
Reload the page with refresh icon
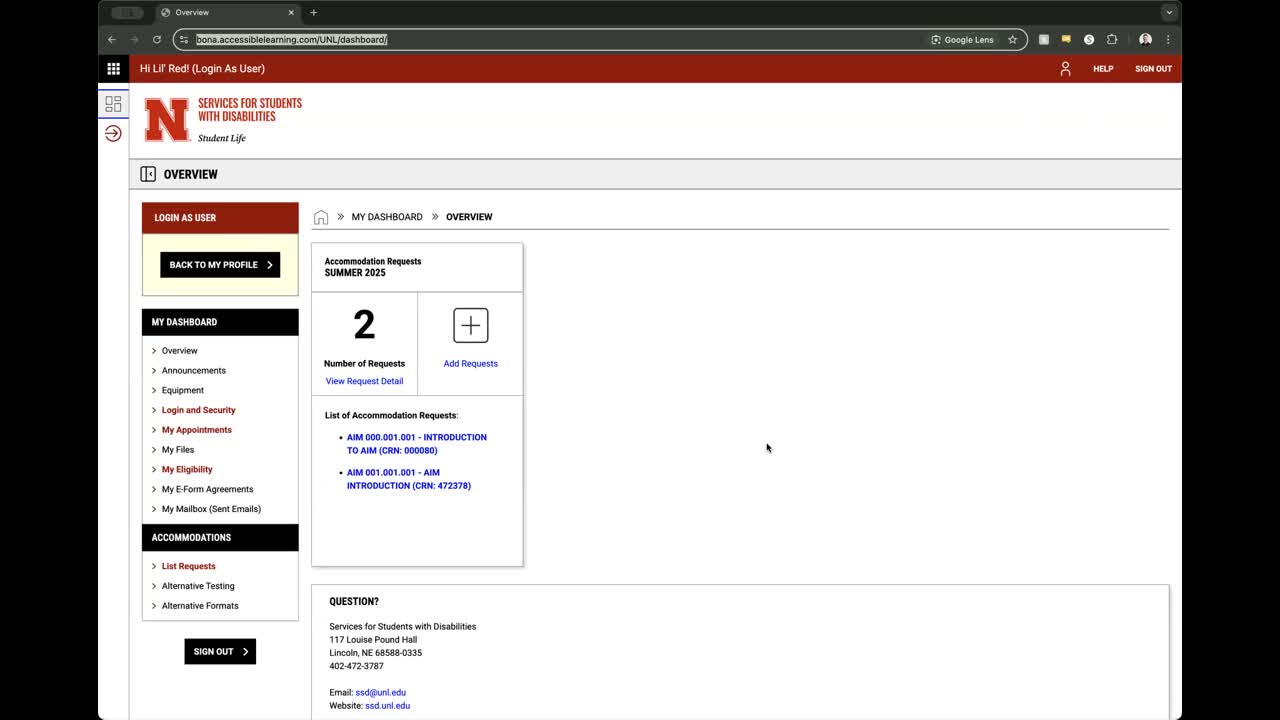157,40
